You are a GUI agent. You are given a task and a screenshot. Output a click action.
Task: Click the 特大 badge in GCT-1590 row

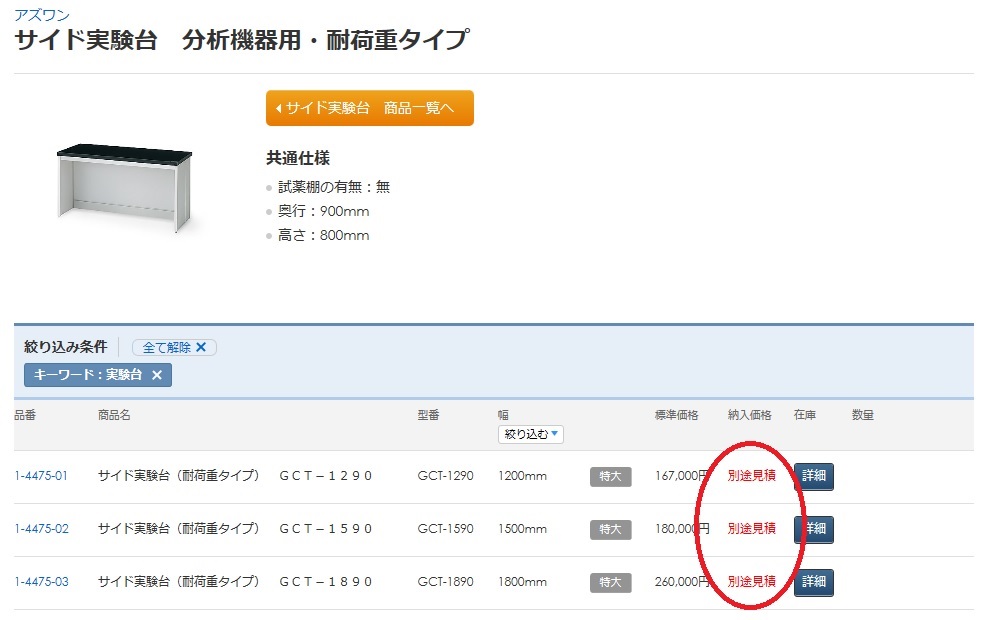[611, 530]
